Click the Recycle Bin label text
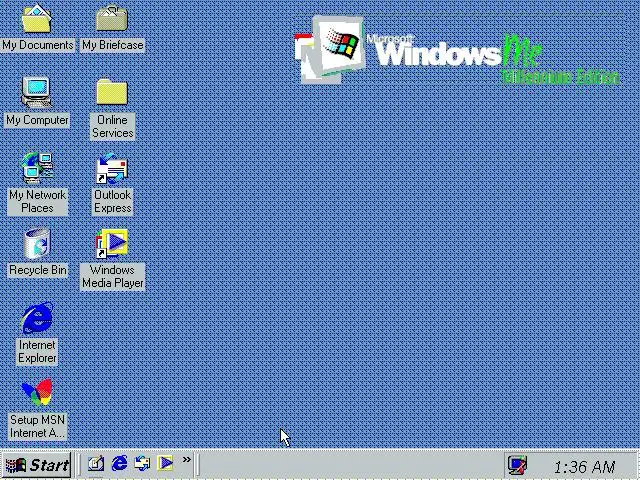The image size is (640, 480). pos(38,270)
